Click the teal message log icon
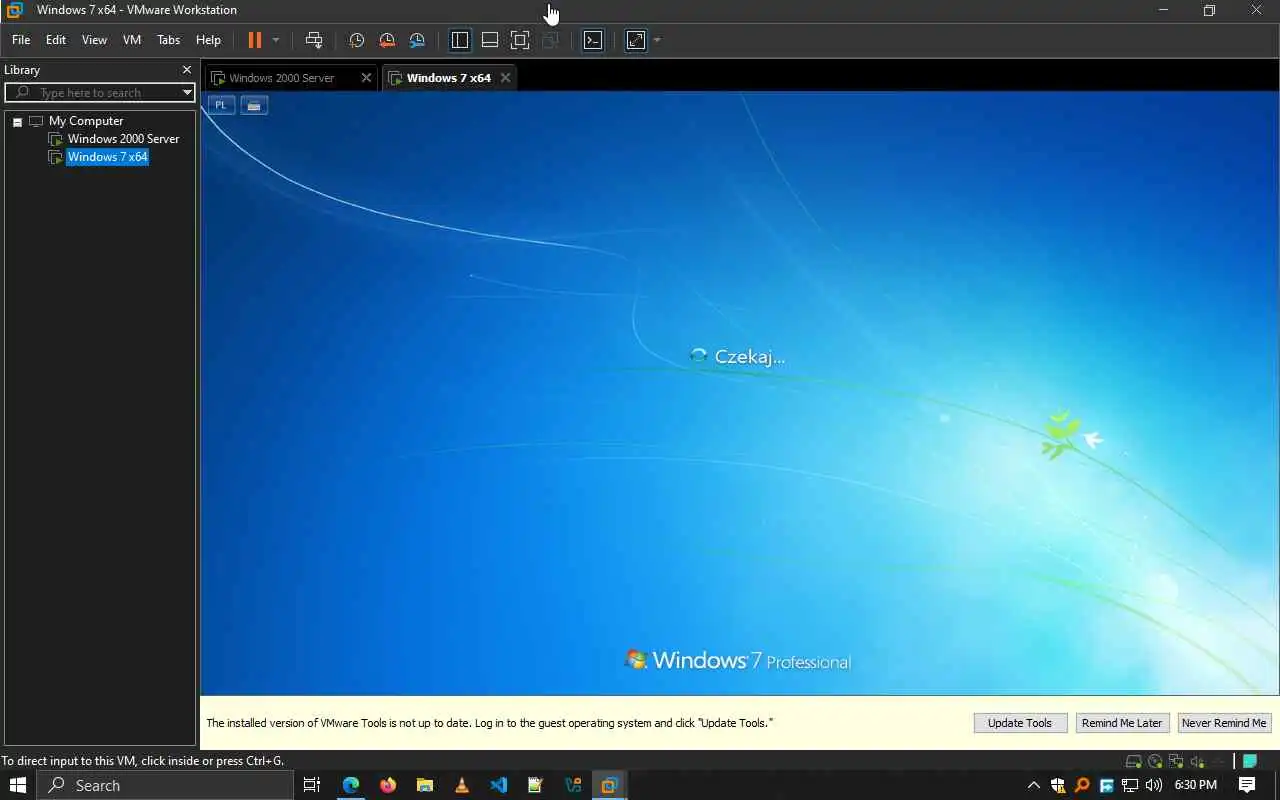1280x800 pixels. pos(1249,761)
